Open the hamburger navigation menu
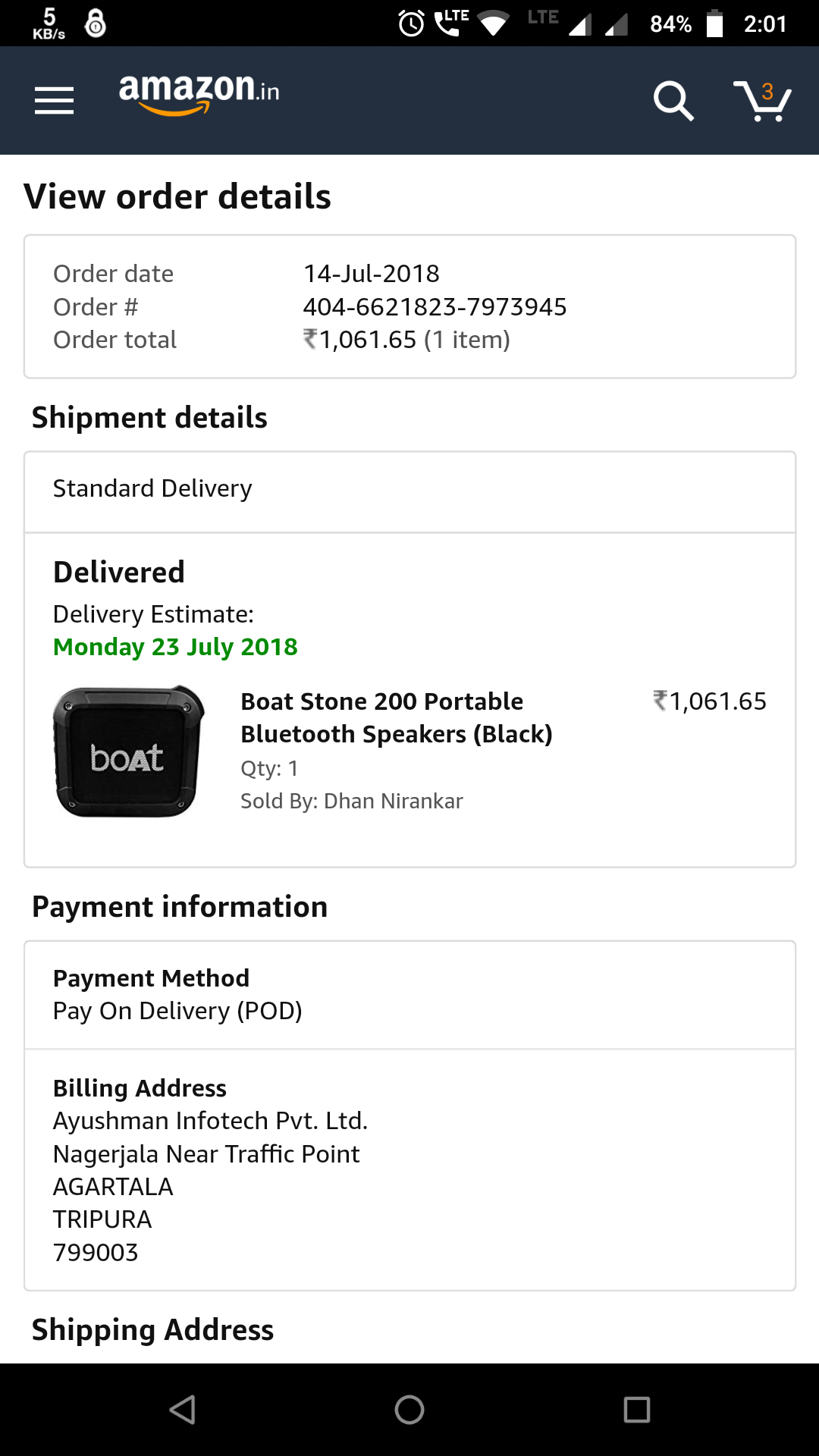The width and height of the screenshot is (819, 1456). click(54, 100)
